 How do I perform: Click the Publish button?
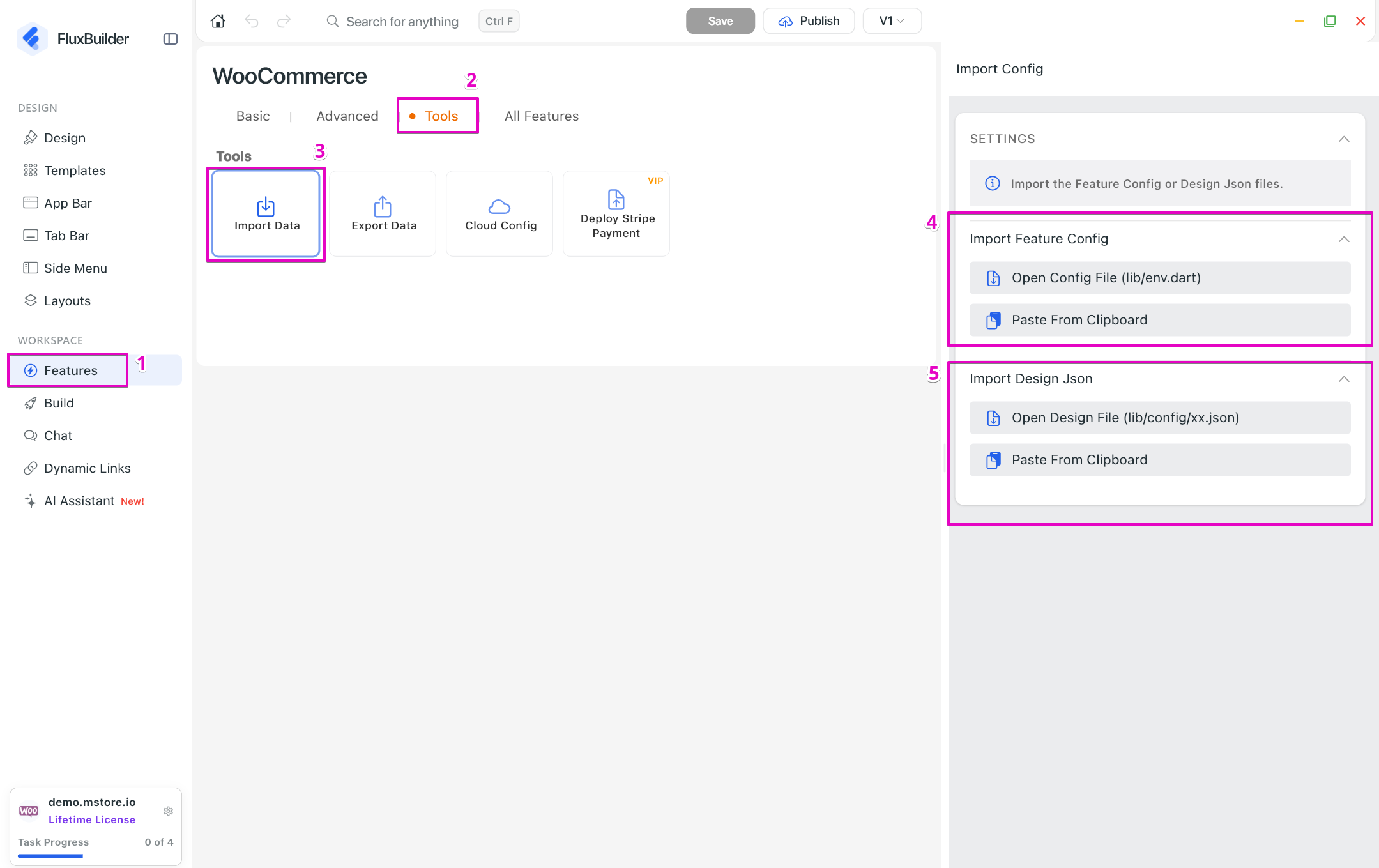[x=809, y=21]
